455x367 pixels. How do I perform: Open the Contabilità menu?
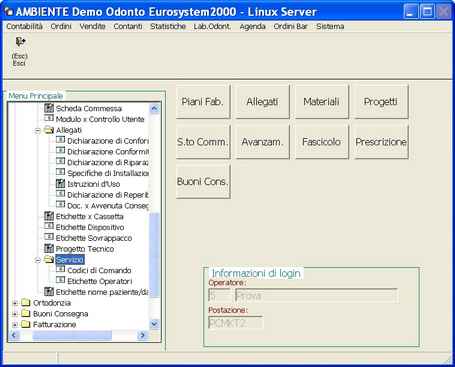[24, 26]
